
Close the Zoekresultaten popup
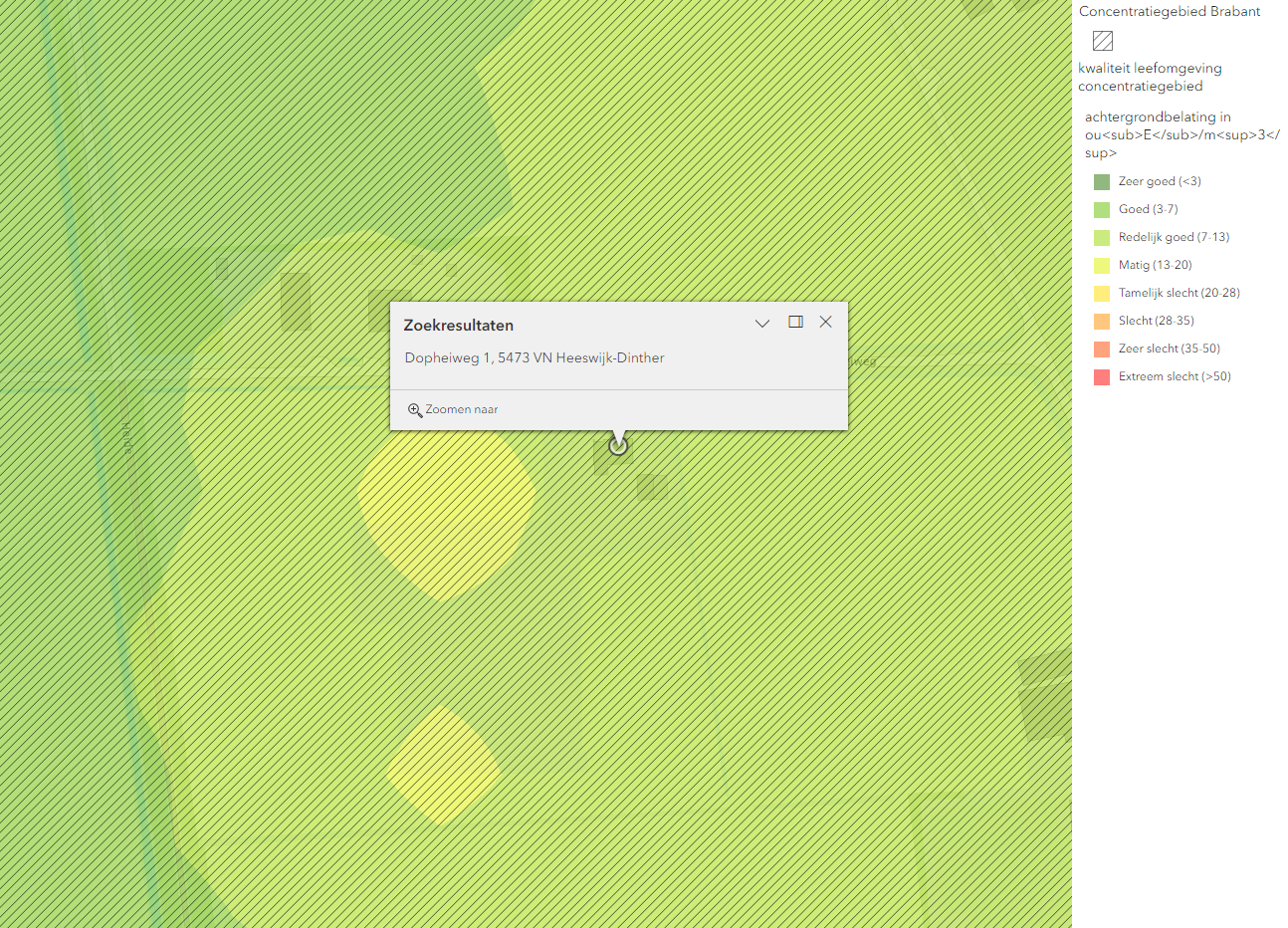tap(825, 322)
